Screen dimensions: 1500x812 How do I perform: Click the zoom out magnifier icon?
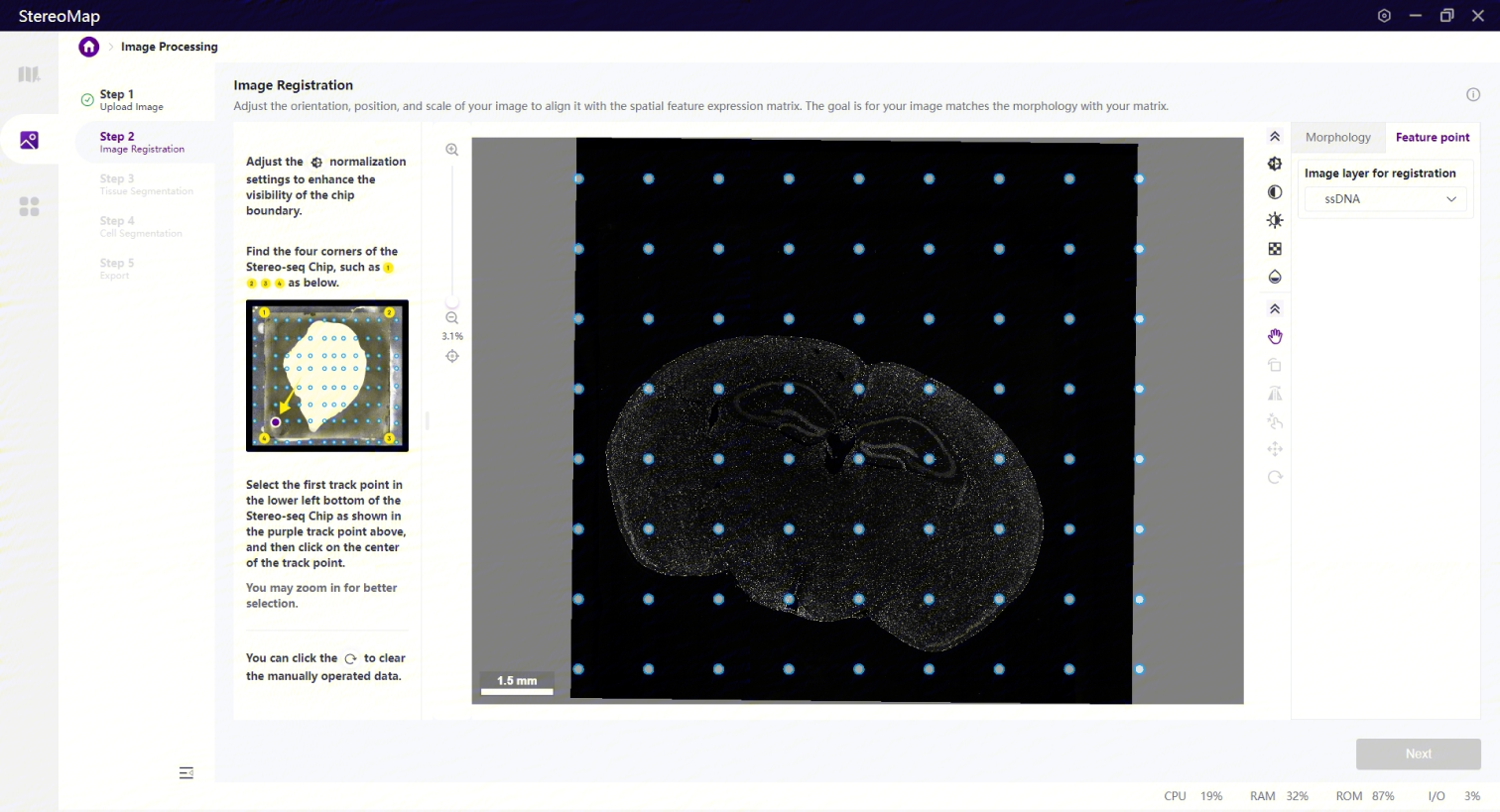[452, 318]
